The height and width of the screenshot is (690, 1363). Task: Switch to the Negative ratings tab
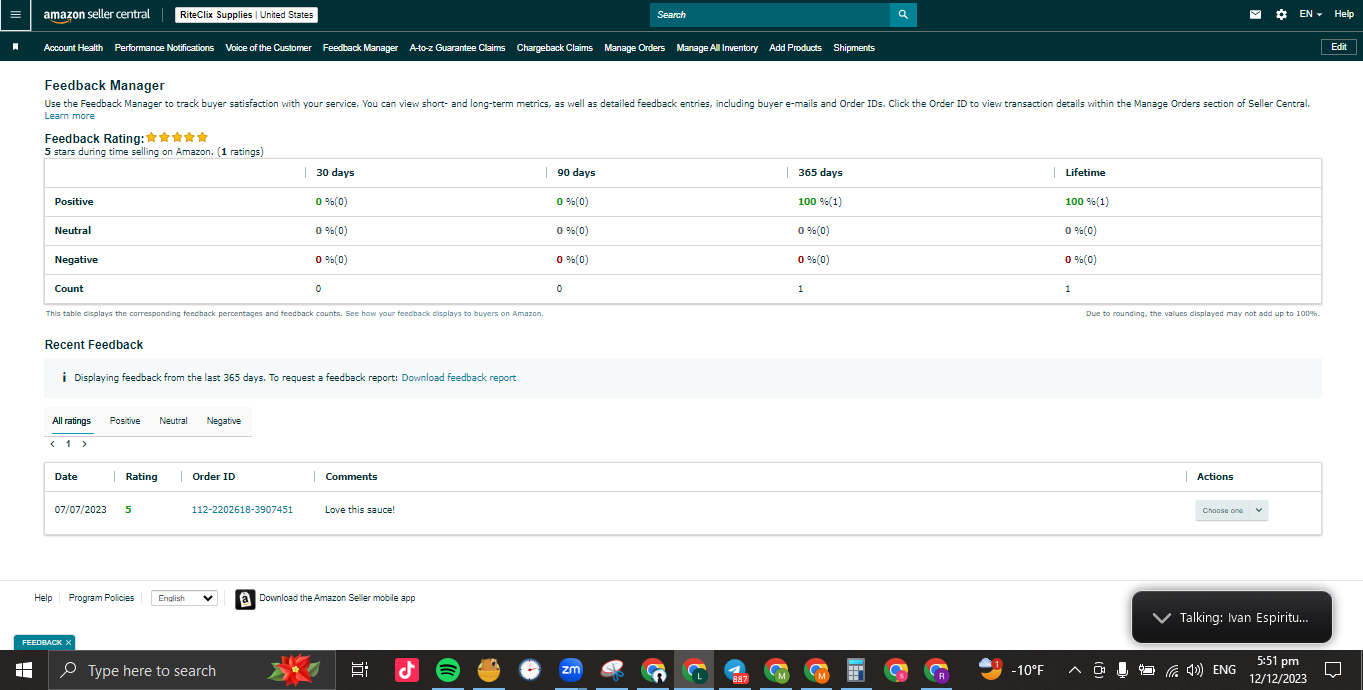(224, 421)
